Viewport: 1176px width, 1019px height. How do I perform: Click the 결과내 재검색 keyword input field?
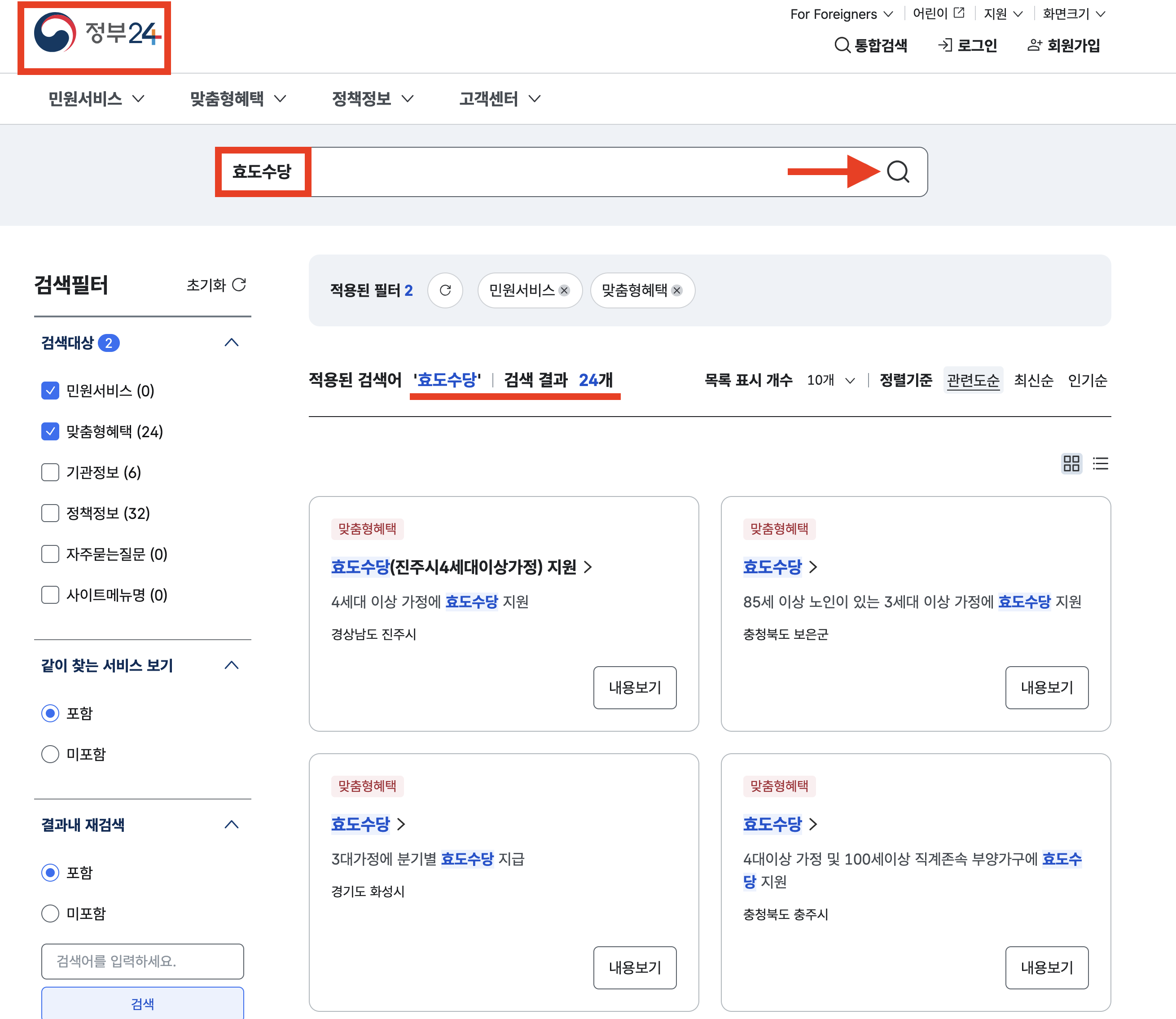coord(142,961)
